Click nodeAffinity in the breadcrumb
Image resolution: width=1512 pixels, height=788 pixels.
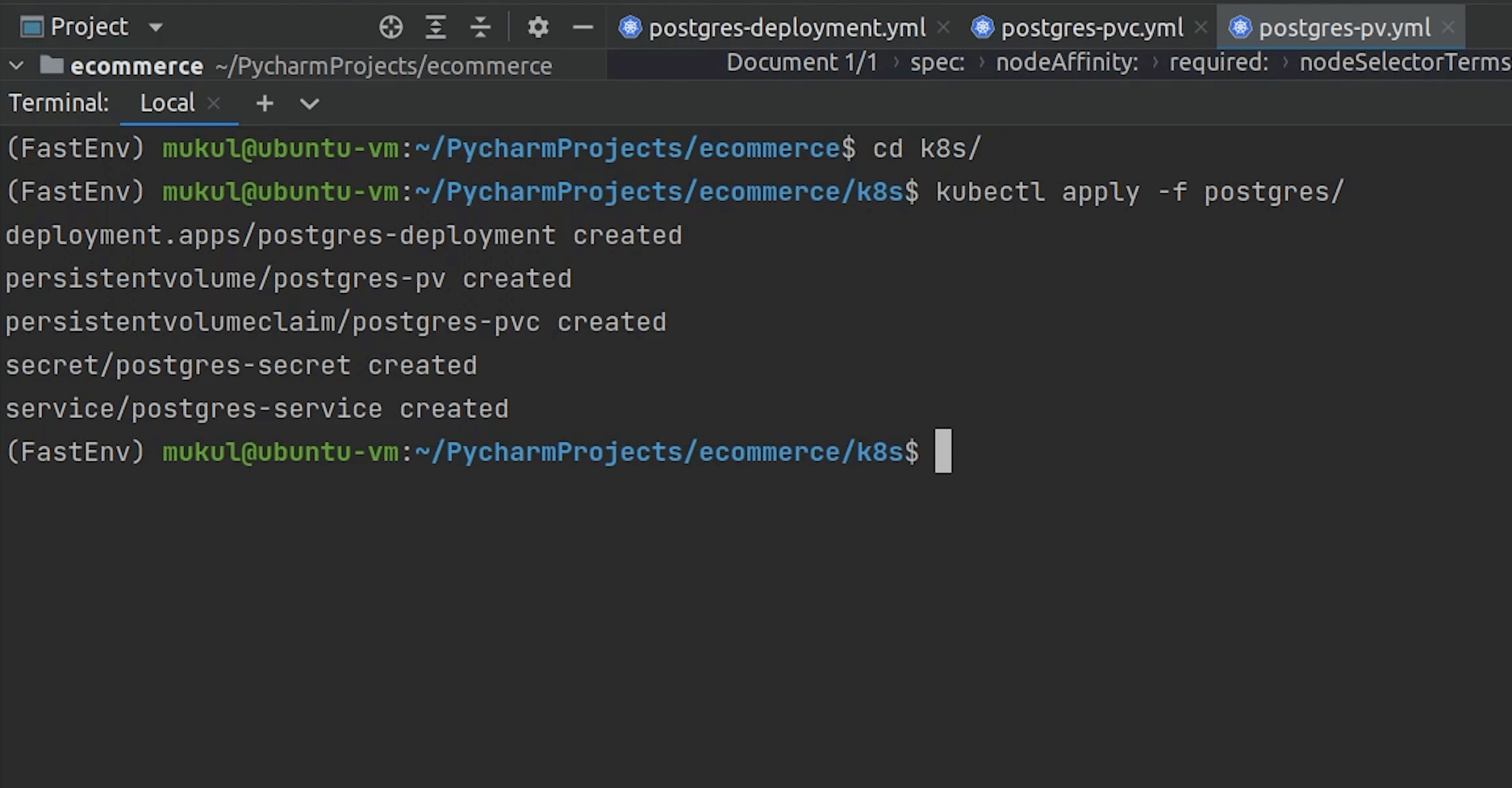coord(1066,63)
